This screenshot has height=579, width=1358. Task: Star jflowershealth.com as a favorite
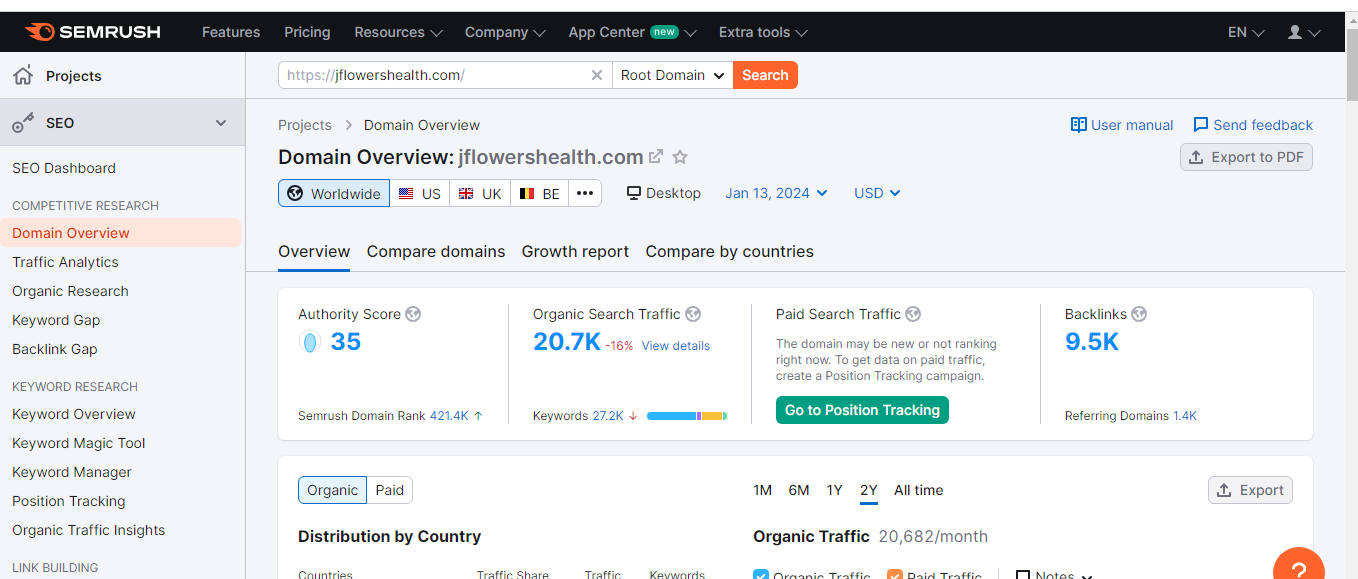point(680,157)
